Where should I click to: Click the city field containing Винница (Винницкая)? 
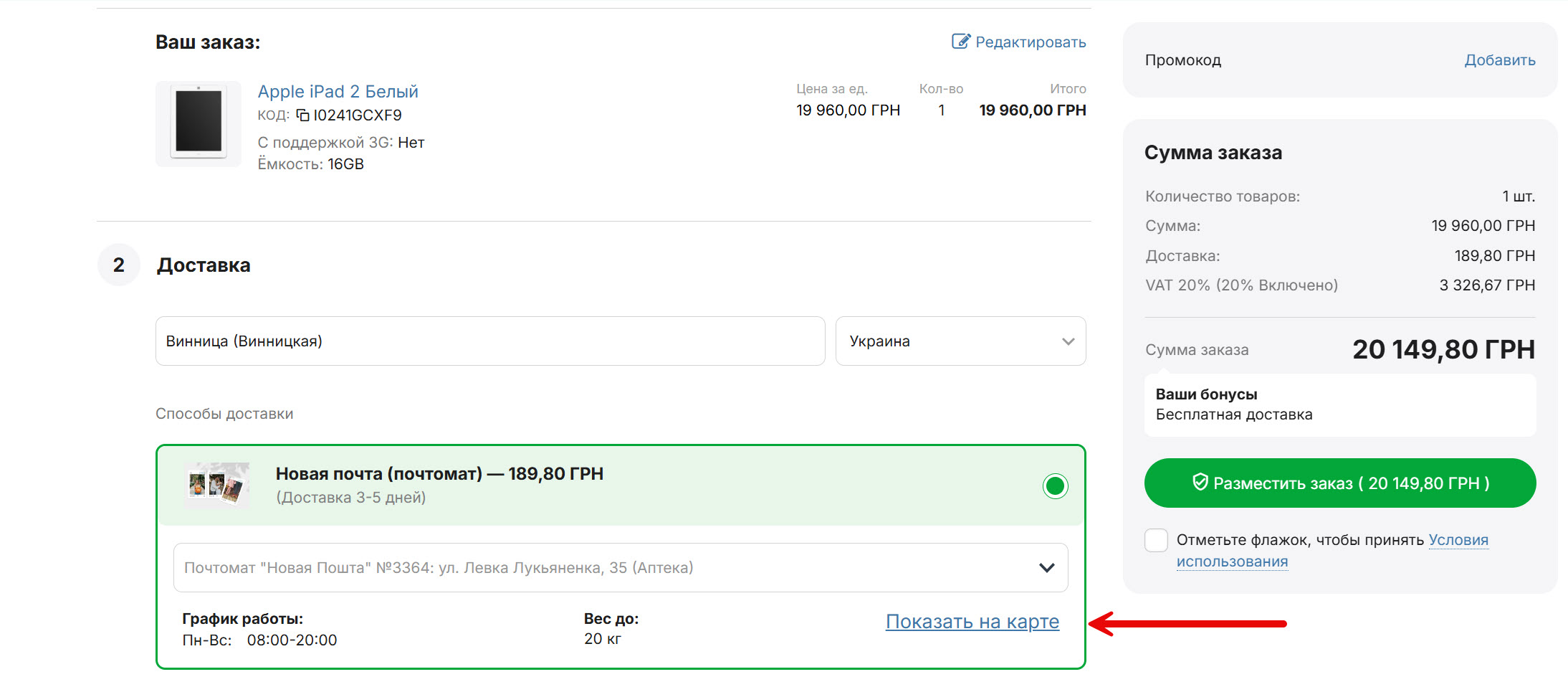tap(490, 341)
